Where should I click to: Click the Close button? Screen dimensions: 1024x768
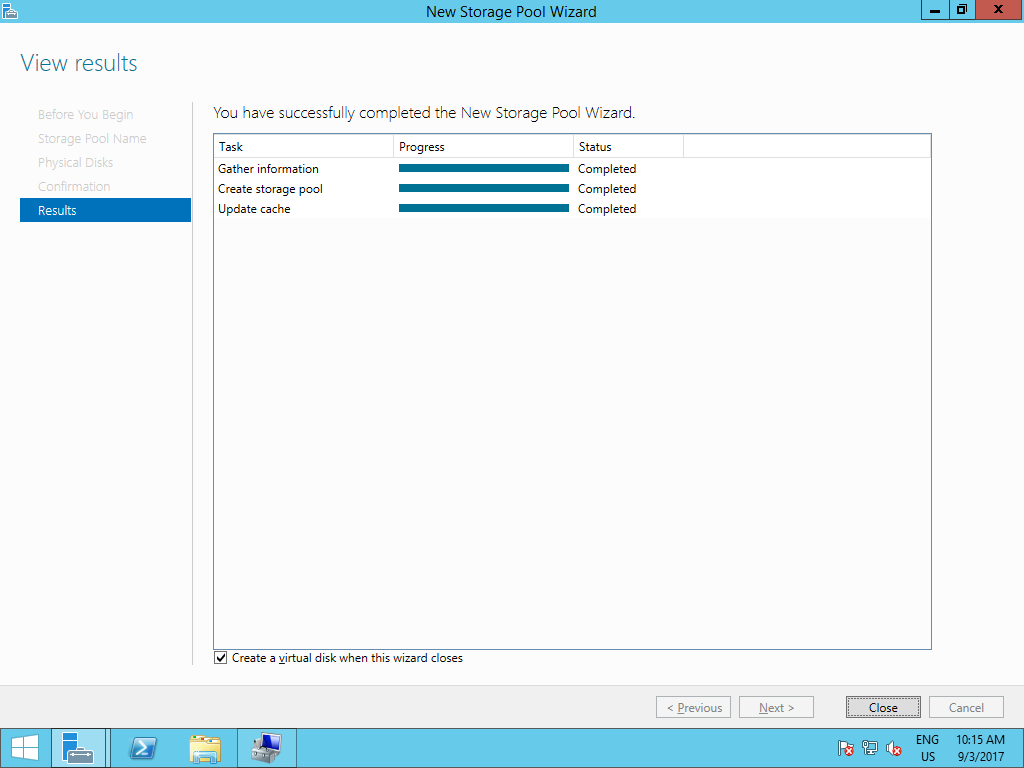(x=883, y=707)
